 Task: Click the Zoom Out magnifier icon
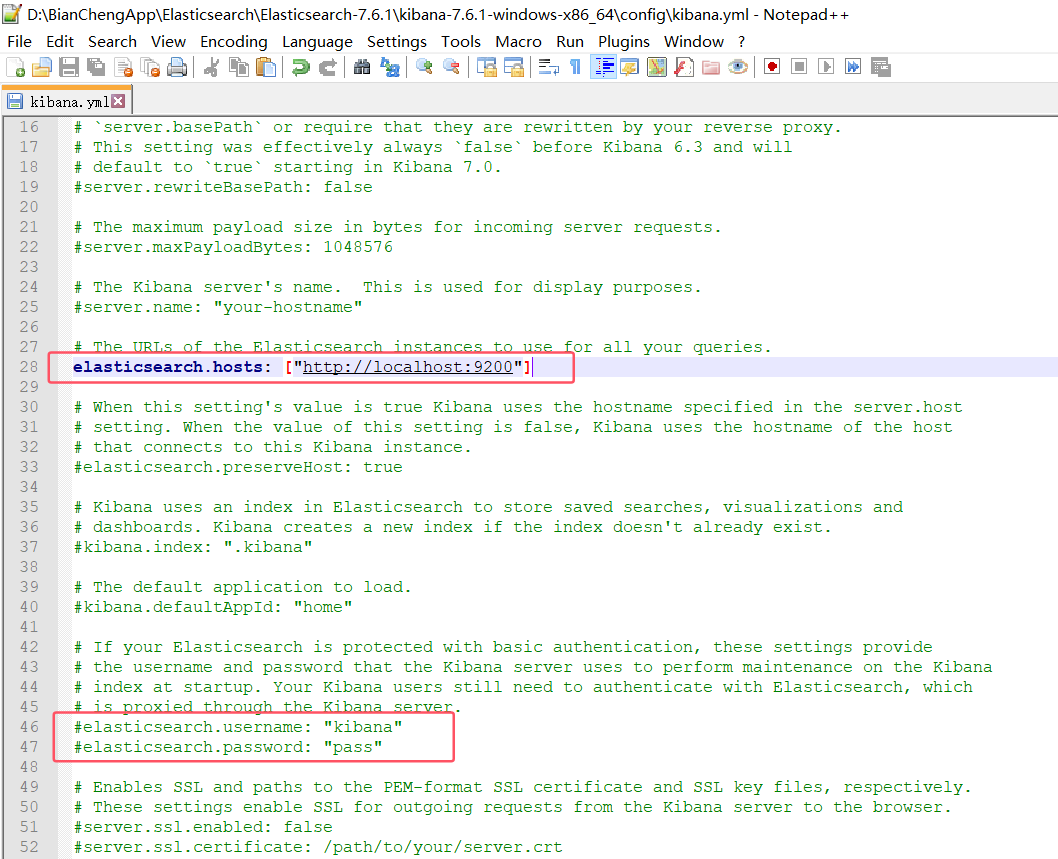(x=451, y=67)
